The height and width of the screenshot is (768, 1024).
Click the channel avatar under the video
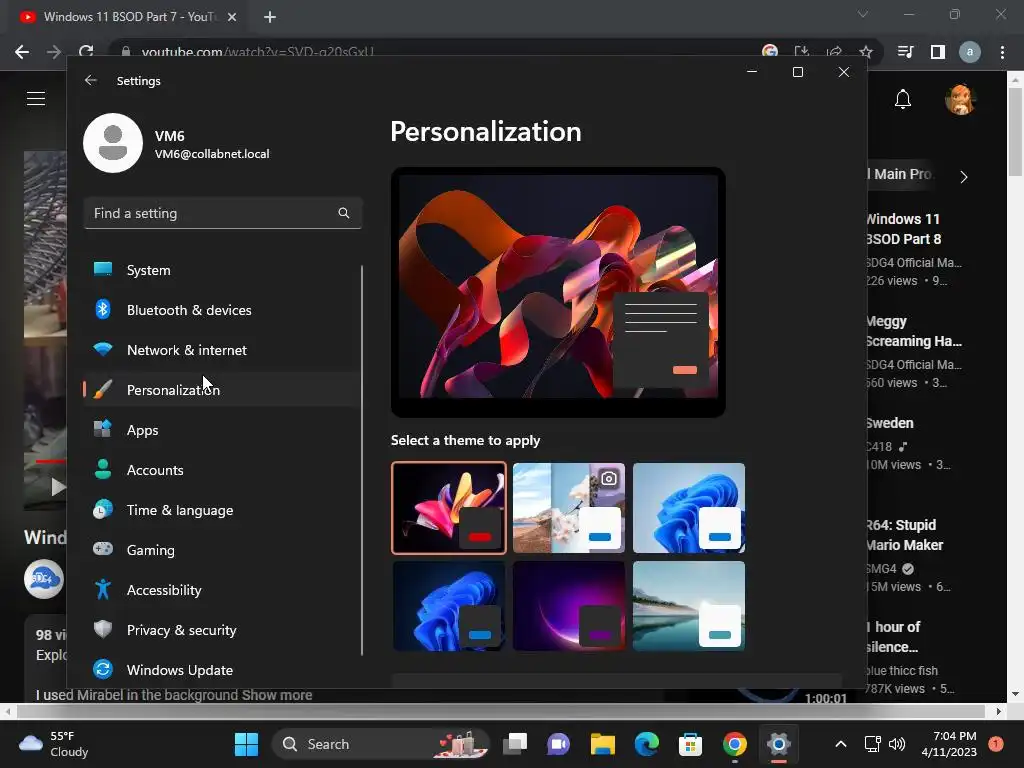click(x=44, y=579)
